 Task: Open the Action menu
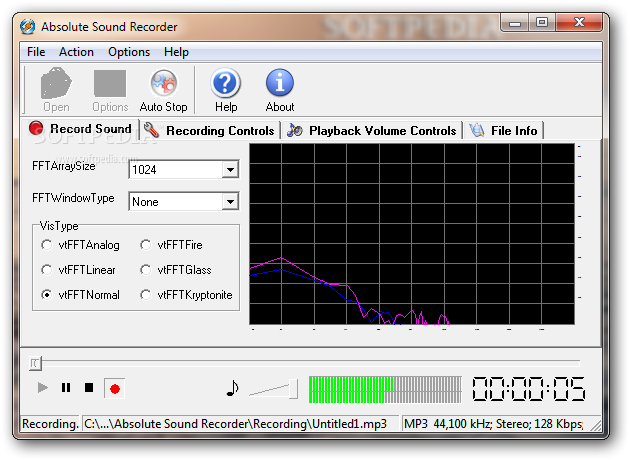click(x=76, y=52)
